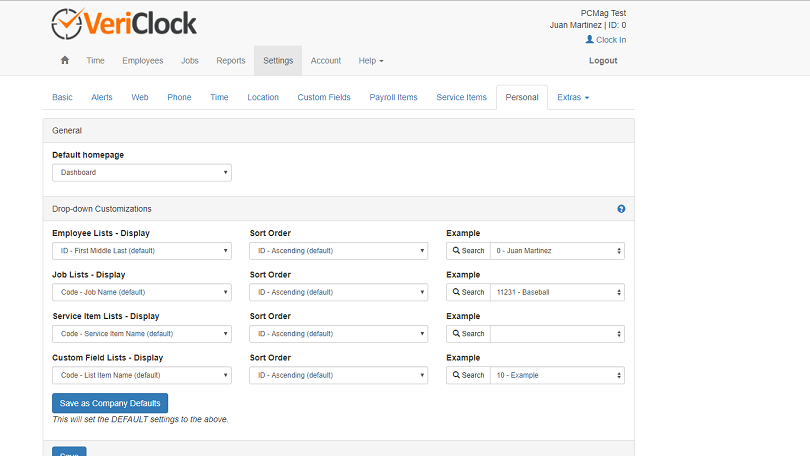Expand the Extras tab dropdown

[573, 97]
